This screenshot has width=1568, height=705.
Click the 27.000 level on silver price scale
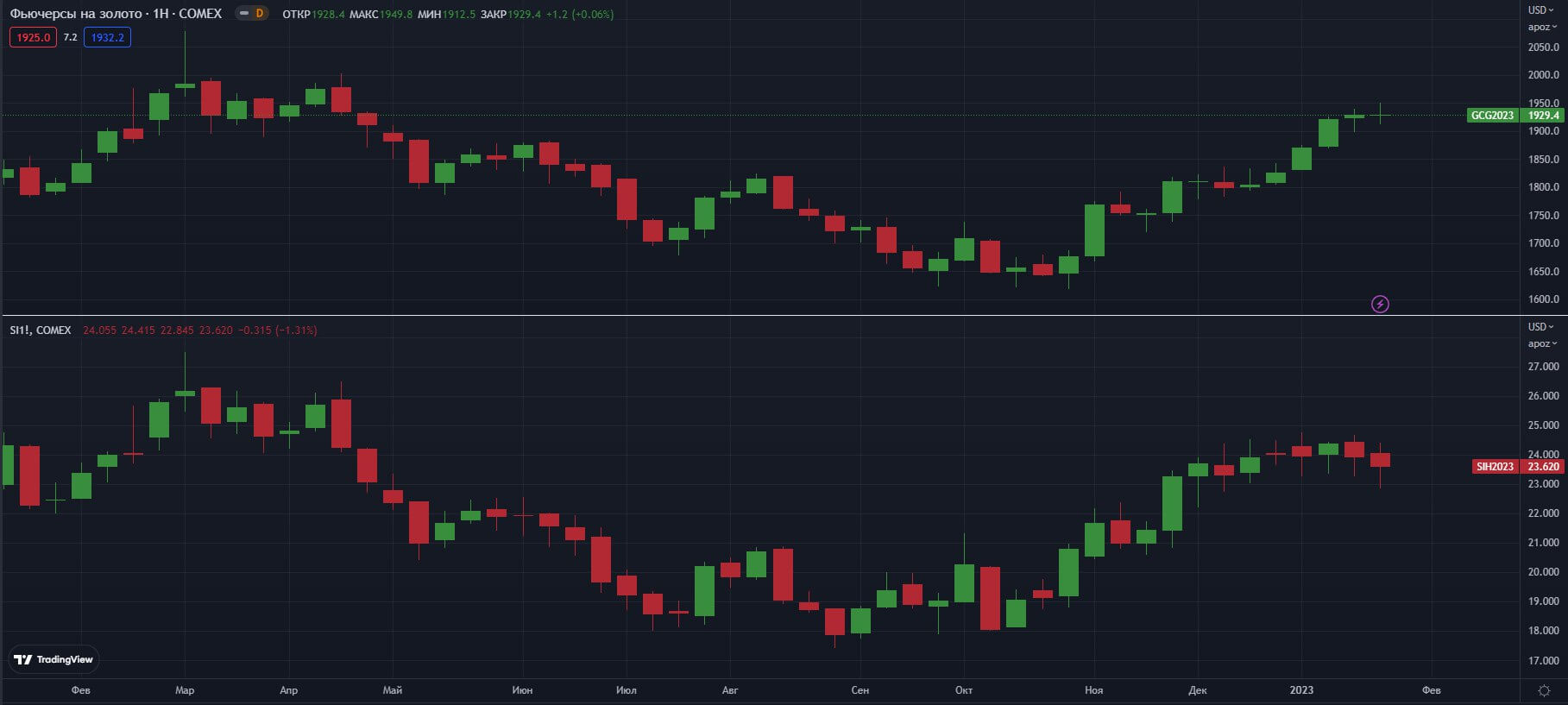1544,367
